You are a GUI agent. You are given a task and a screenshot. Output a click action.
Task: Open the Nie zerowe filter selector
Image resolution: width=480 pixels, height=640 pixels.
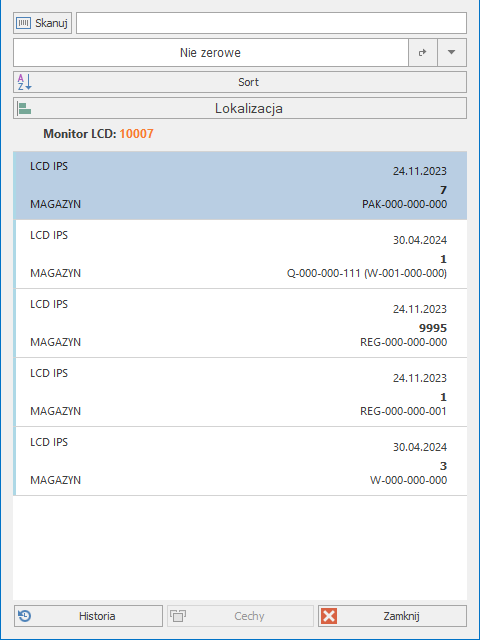[x=211, y=52]
